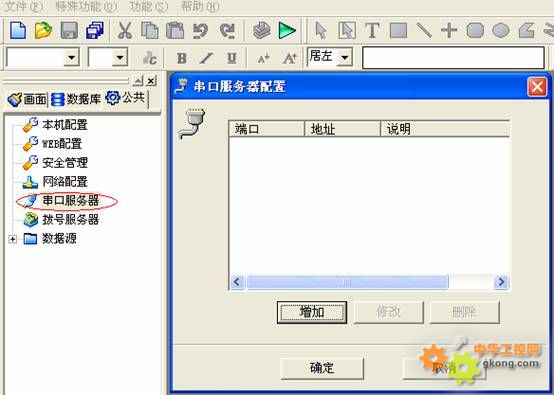This screenshot has width=554, height=395.
Task: Run project with green play arrow
Action: (287, 30)
